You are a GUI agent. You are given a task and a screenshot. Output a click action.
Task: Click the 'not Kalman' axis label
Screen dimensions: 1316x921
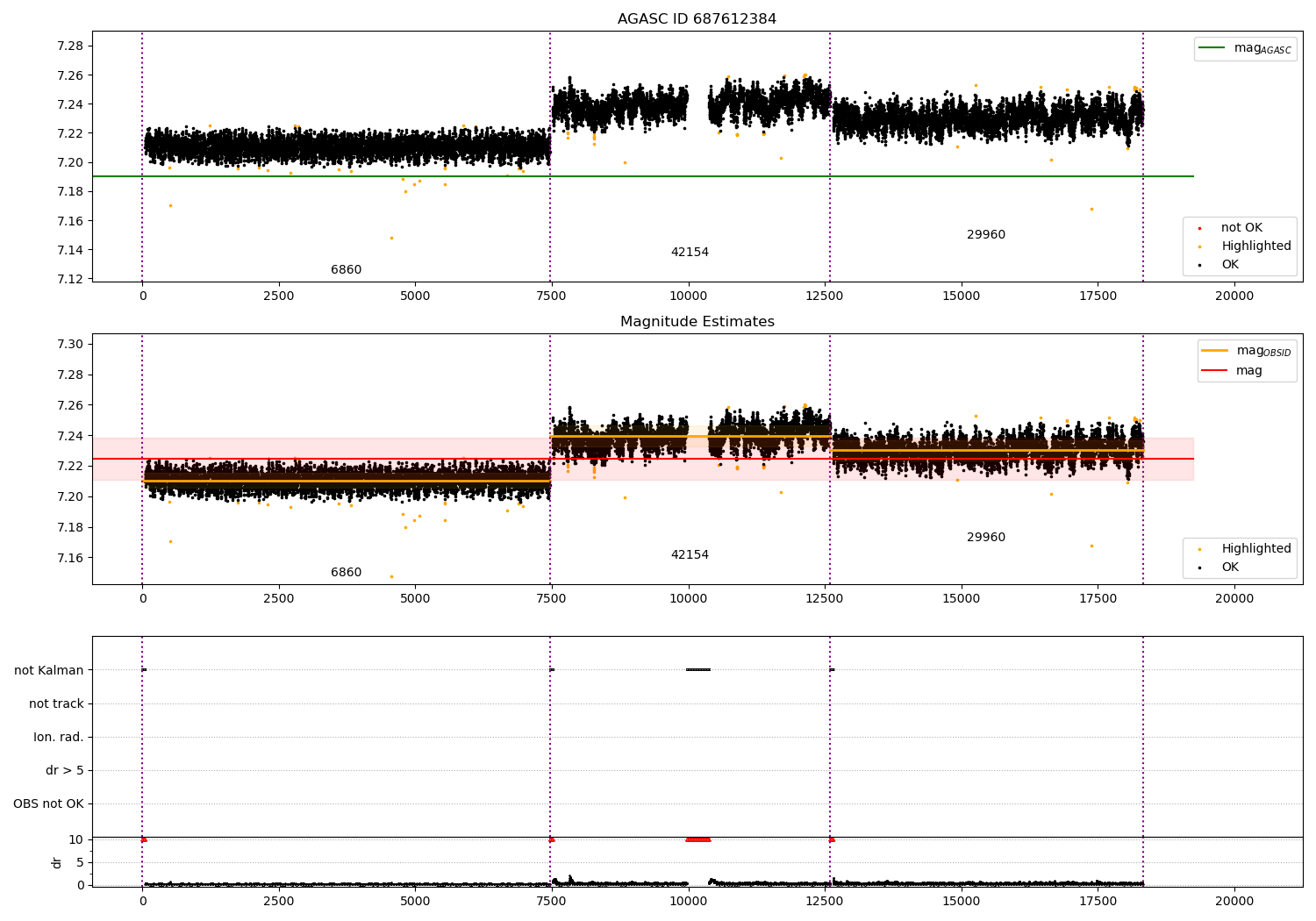tap(49, 671)
